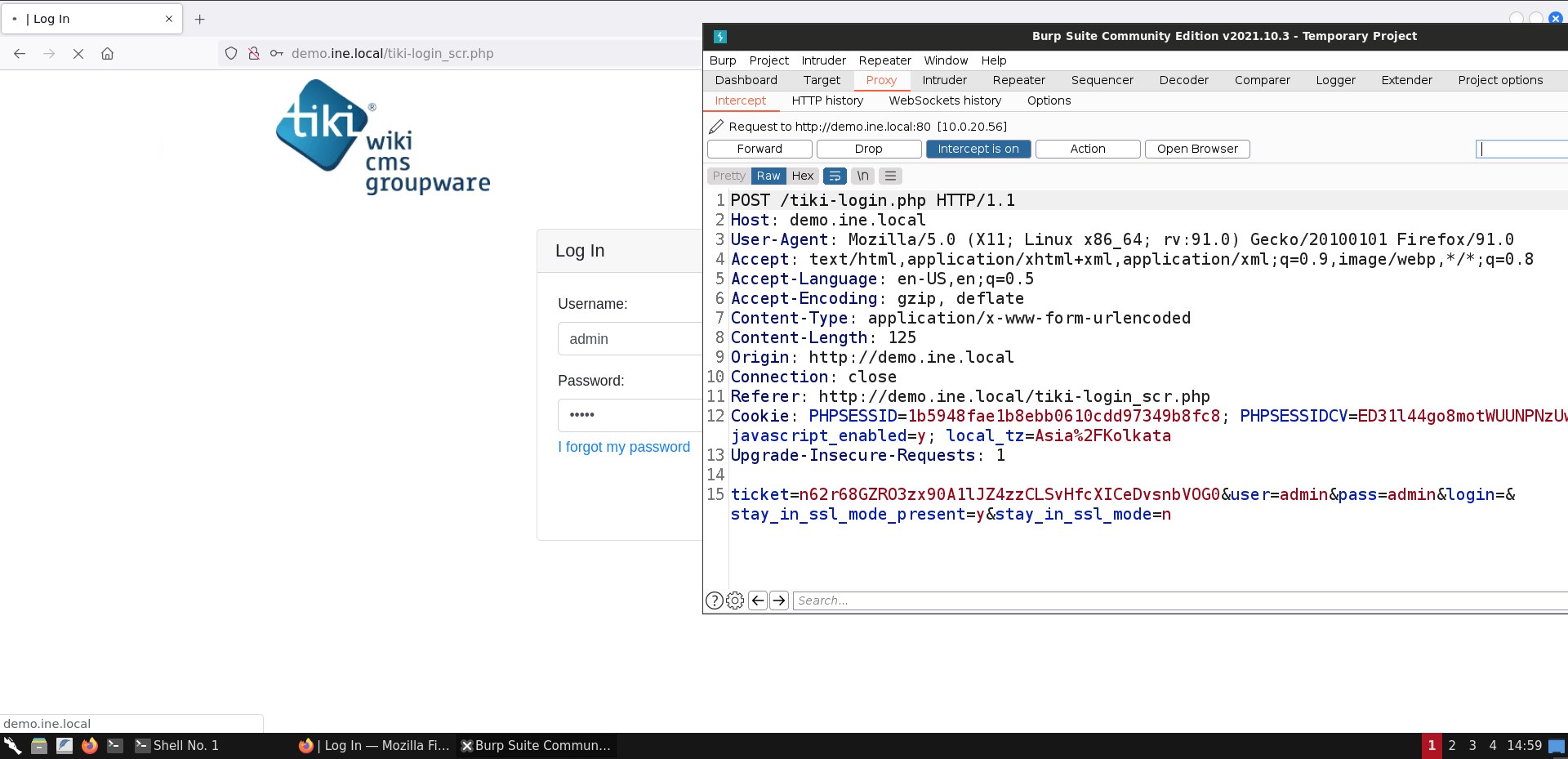1568x759 pixels.
Task: Forward the intercepted request
Action: [x=759, y=149]
